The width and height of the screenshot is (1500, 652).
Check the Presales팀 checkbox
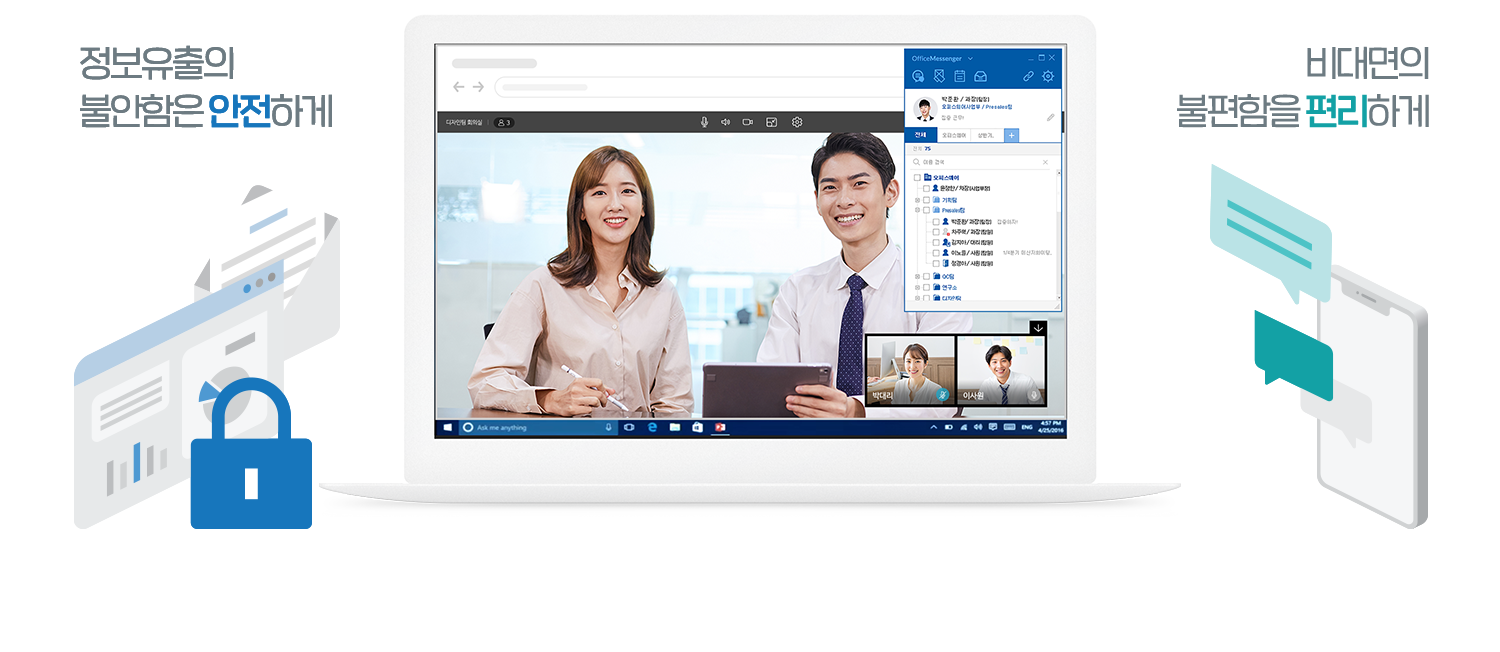point(927,210)
